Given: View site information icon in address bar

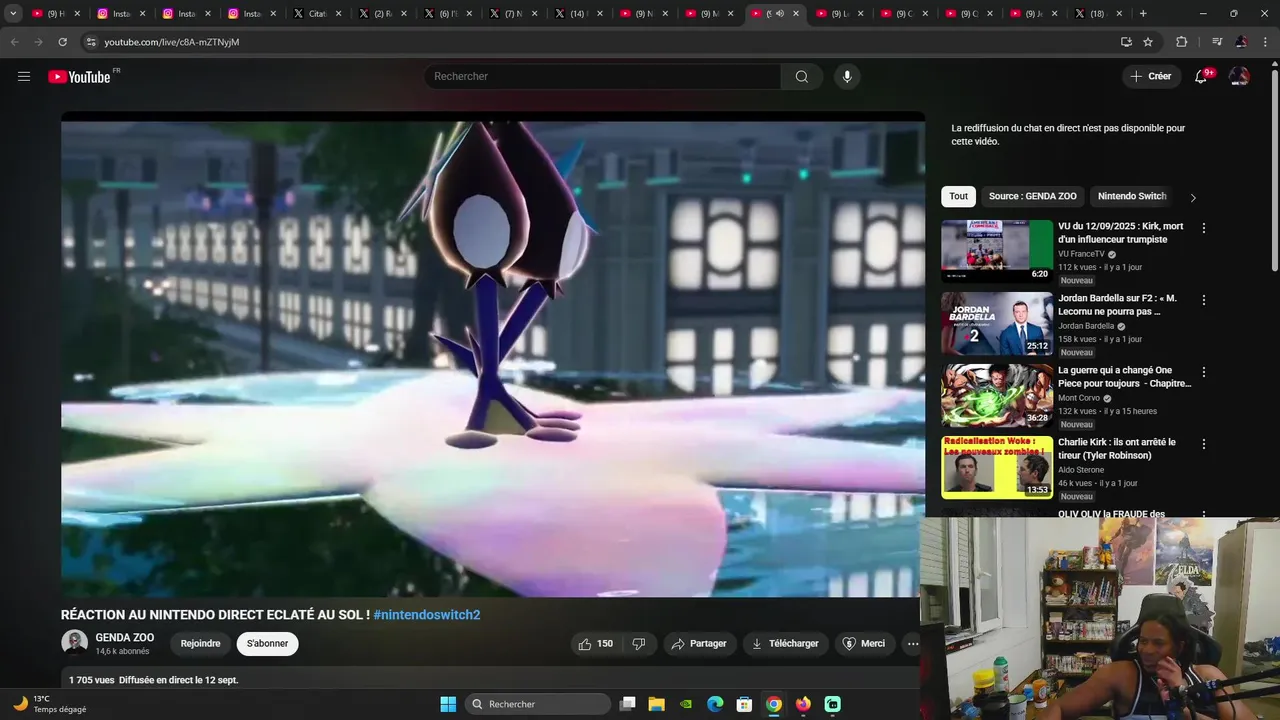Looking at the screenshot, I should 91,42.
